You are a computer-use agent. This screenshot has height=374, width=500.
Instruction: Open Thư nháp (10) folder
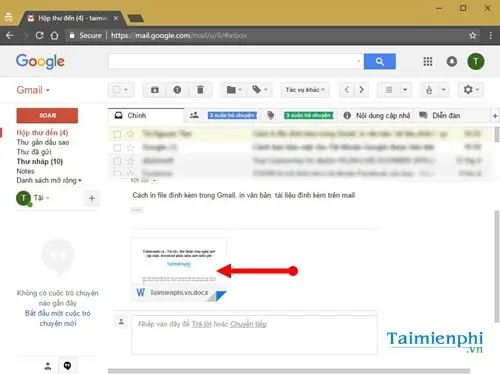[x=40, y=162]
